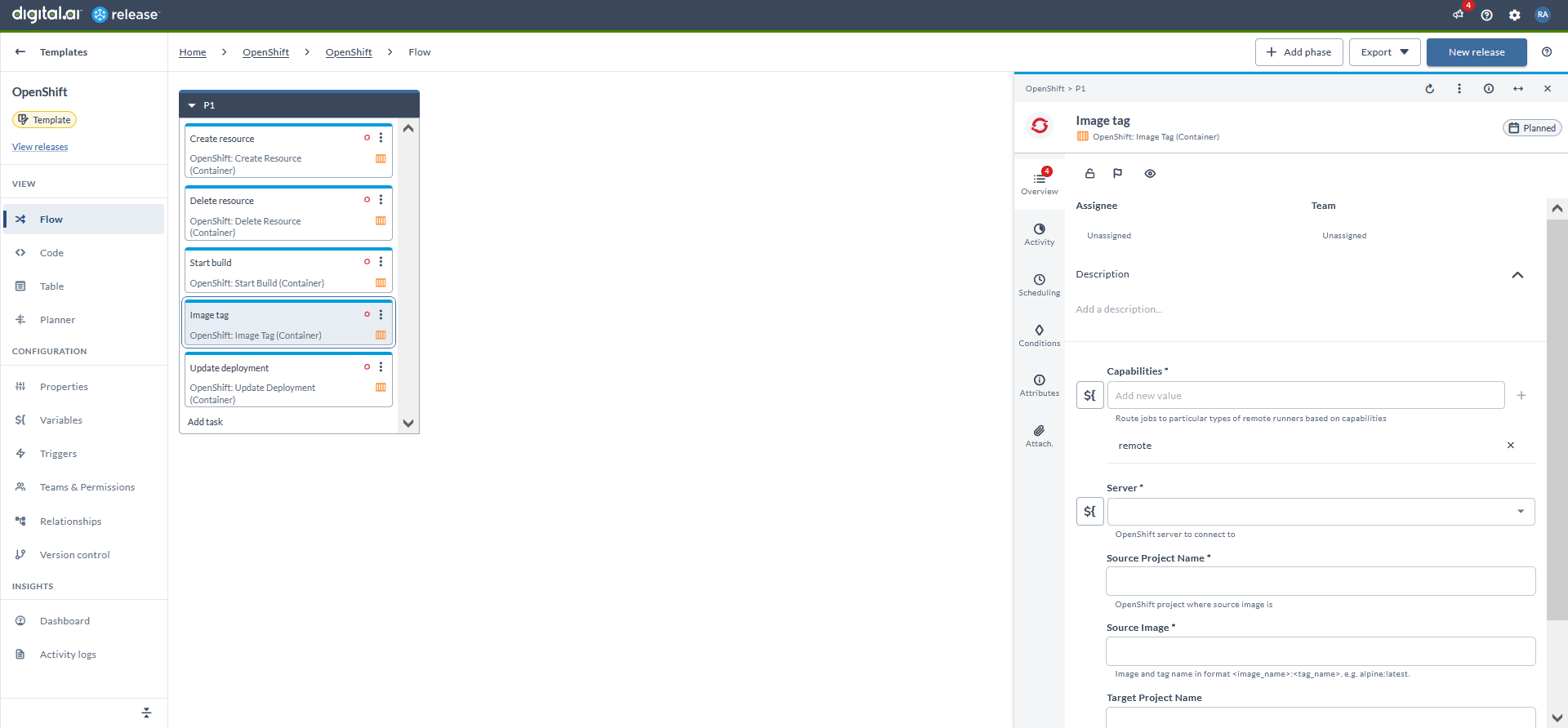Refresh the Image tag task panel

1429,89
